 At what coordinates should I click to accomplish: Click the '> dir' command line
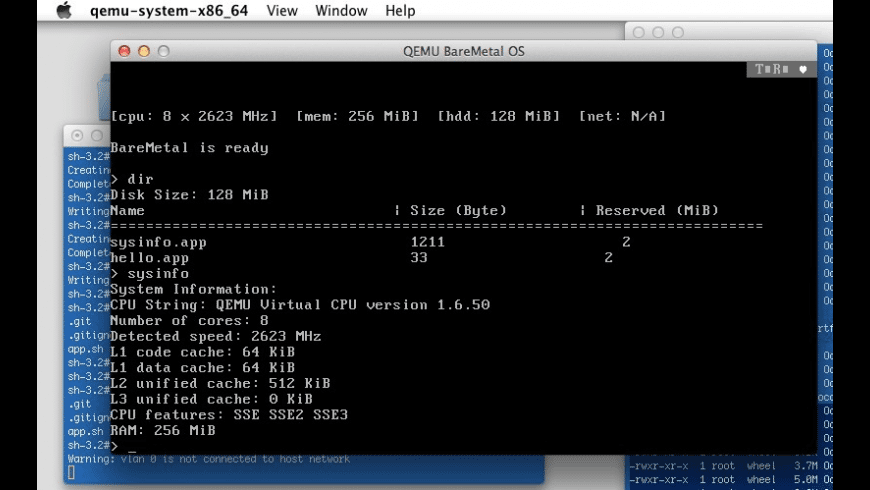(x=132, y=179)
